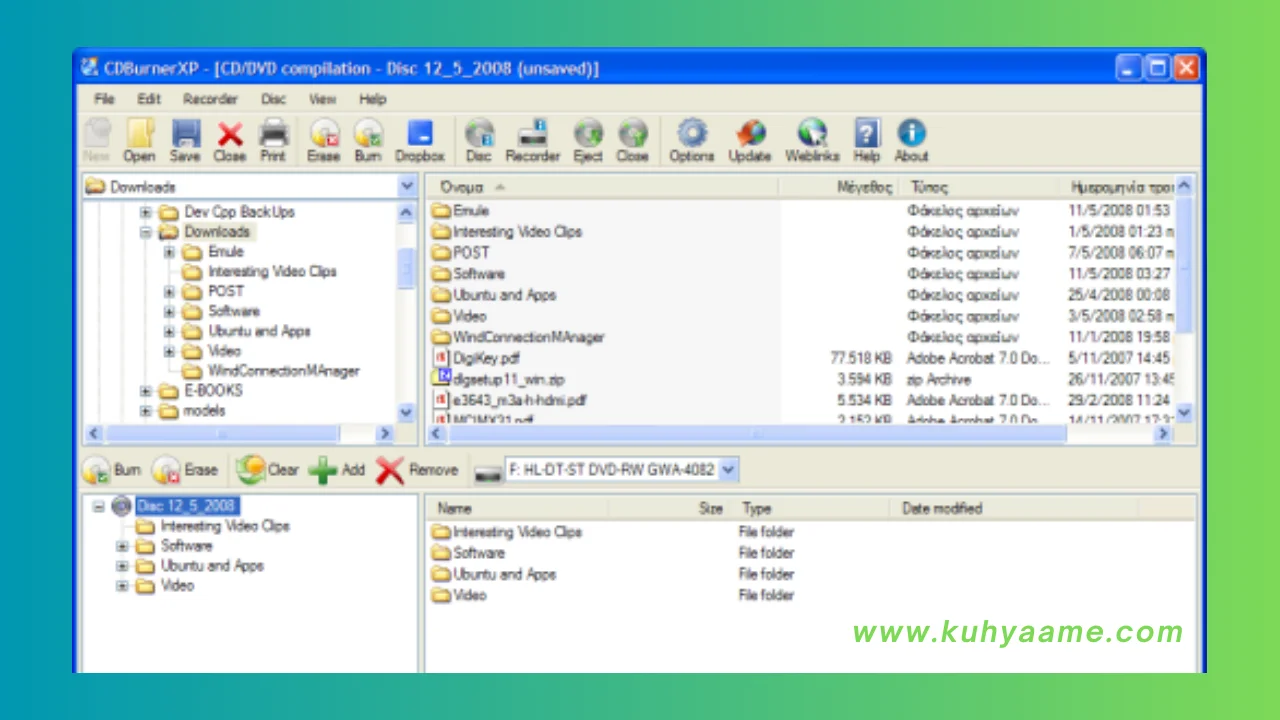Image resolution: width=1280 pixels, height=720 pixels.
Task: Expand Ubuntu and Apps in compilation tree
Action: (x=122, y=566)
